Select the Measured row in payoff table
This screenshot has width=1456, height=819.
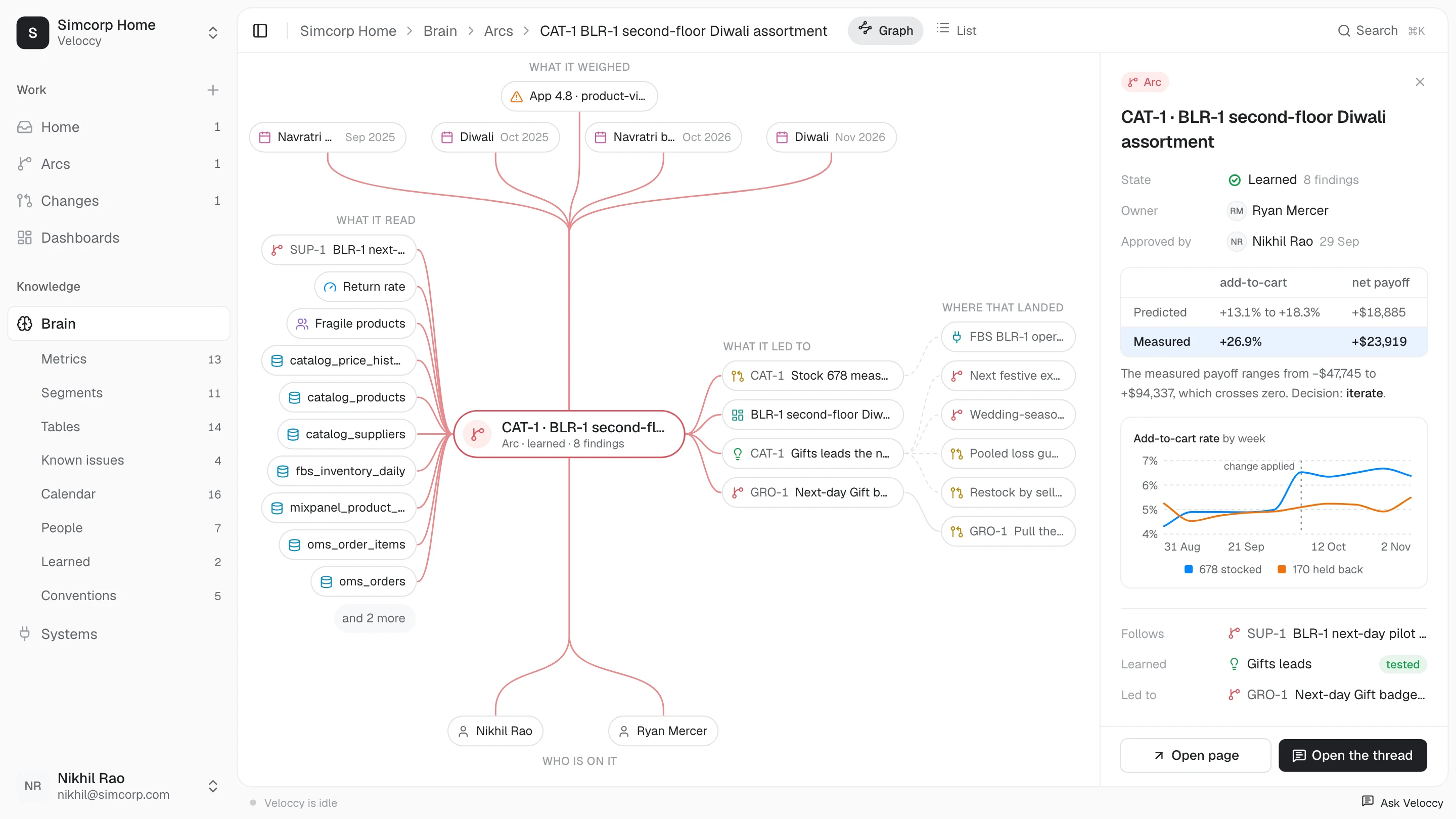point(1274,341)
